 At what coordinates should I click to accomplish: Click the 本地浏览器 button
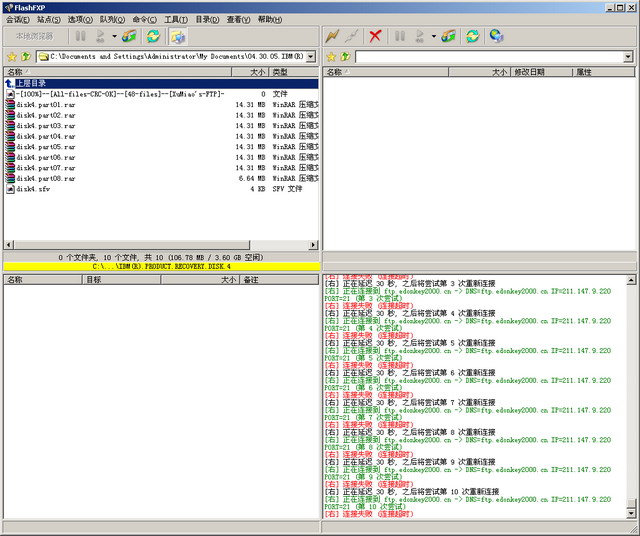click(x=34, y=36)
